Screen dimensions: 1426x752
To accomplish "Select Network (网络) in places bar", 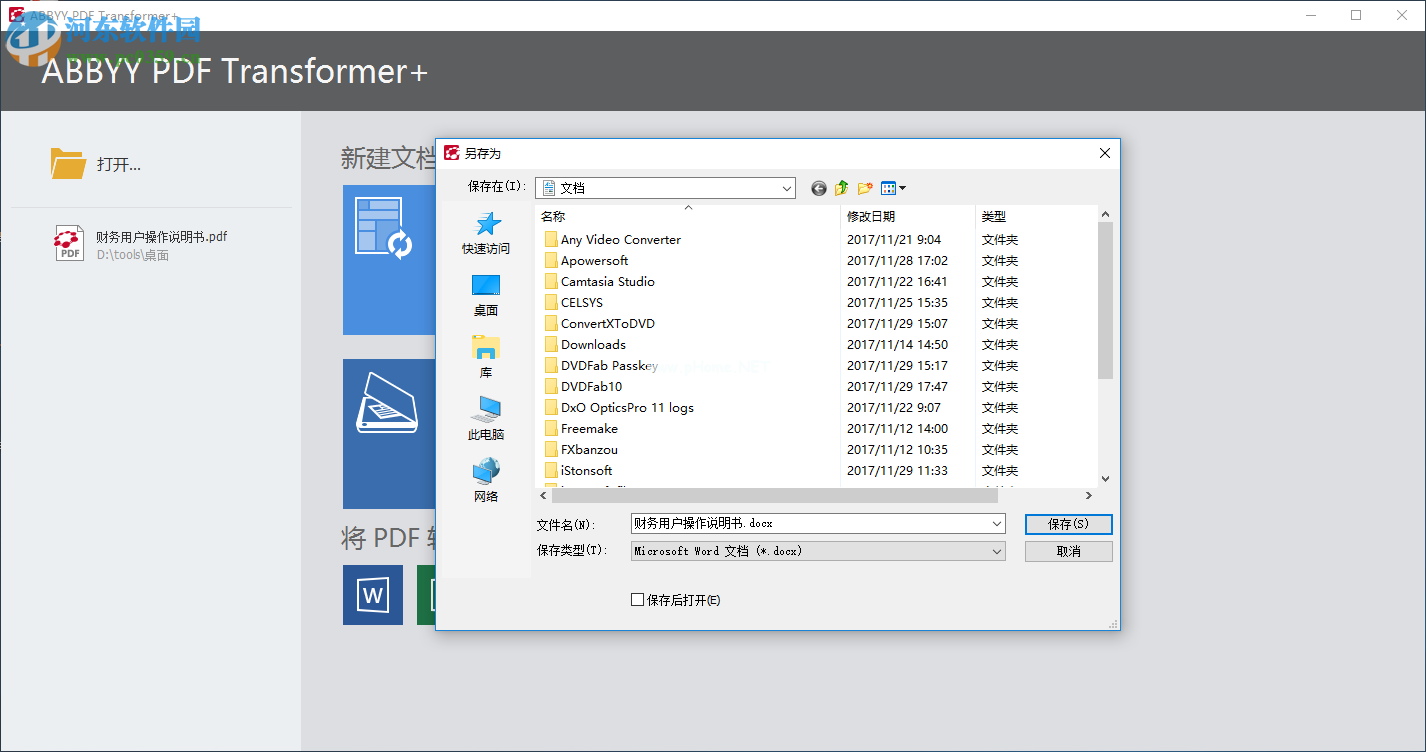I will tap(486, 482).
